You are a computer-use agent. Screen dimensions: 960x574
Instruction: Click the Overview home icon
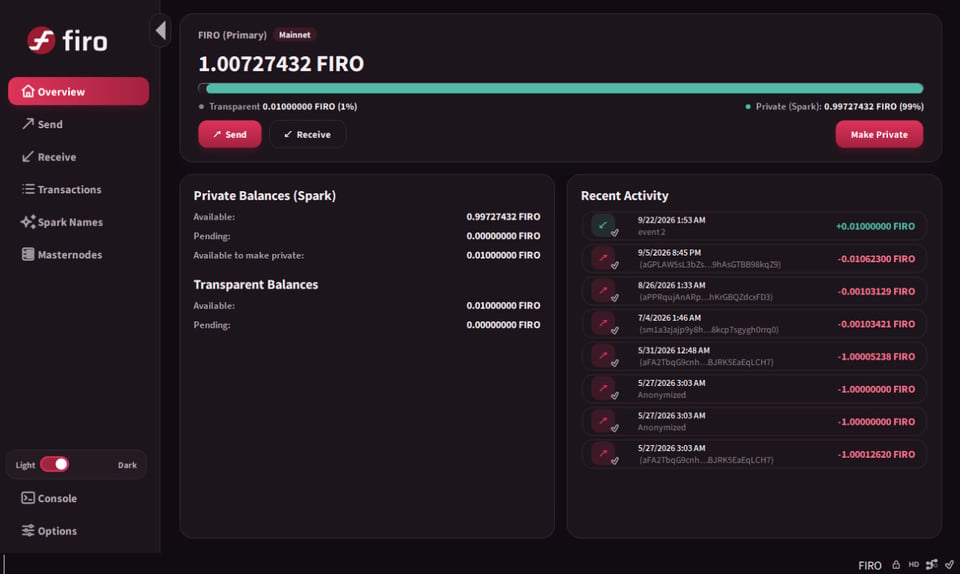(x=28, y=91)
